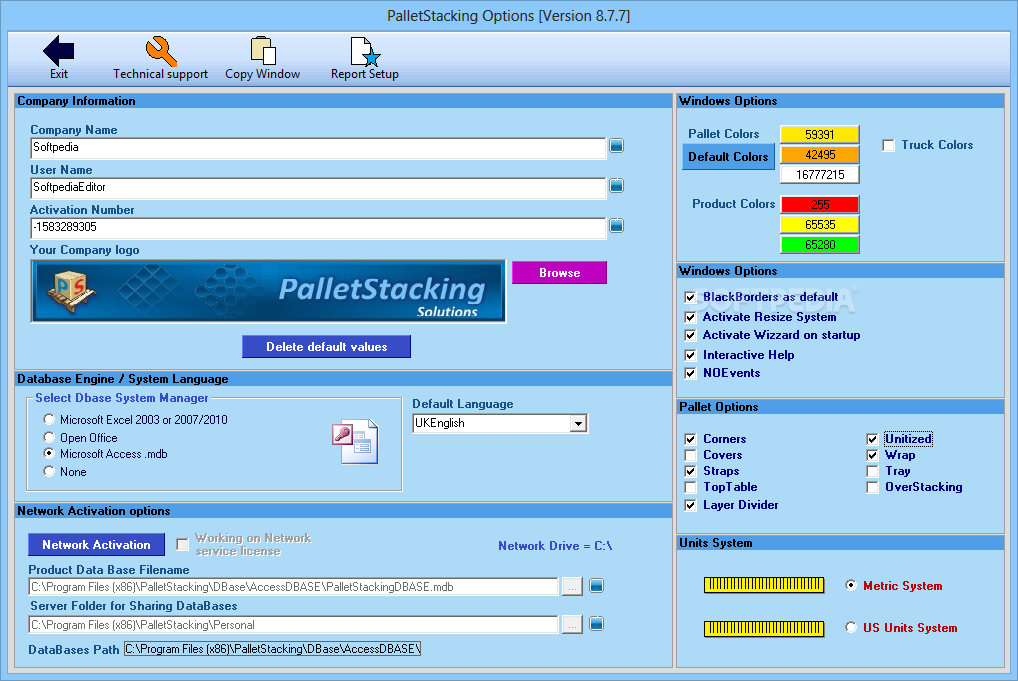Click the Copy Window icon
The width and height of the screenshot is (1018, 681).
(x=263, y=51)
